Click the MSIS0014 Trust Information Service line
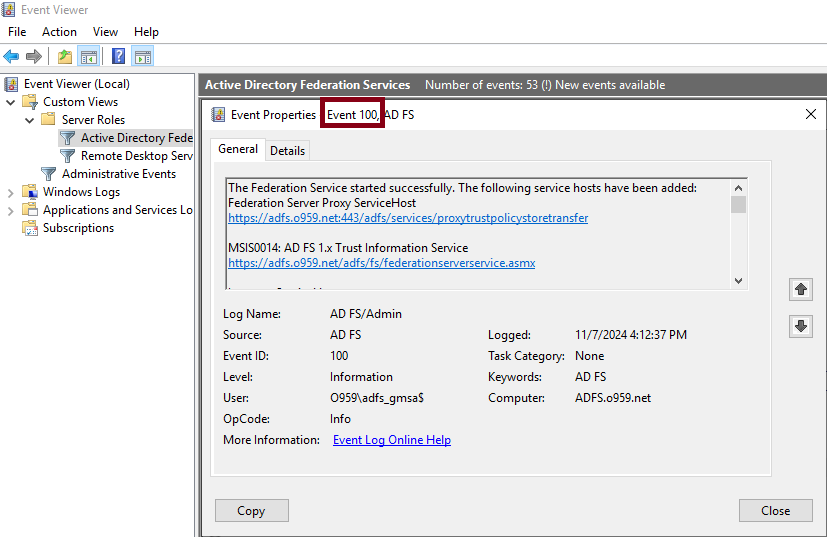The image size is (827, 537). tap(348, 248)
